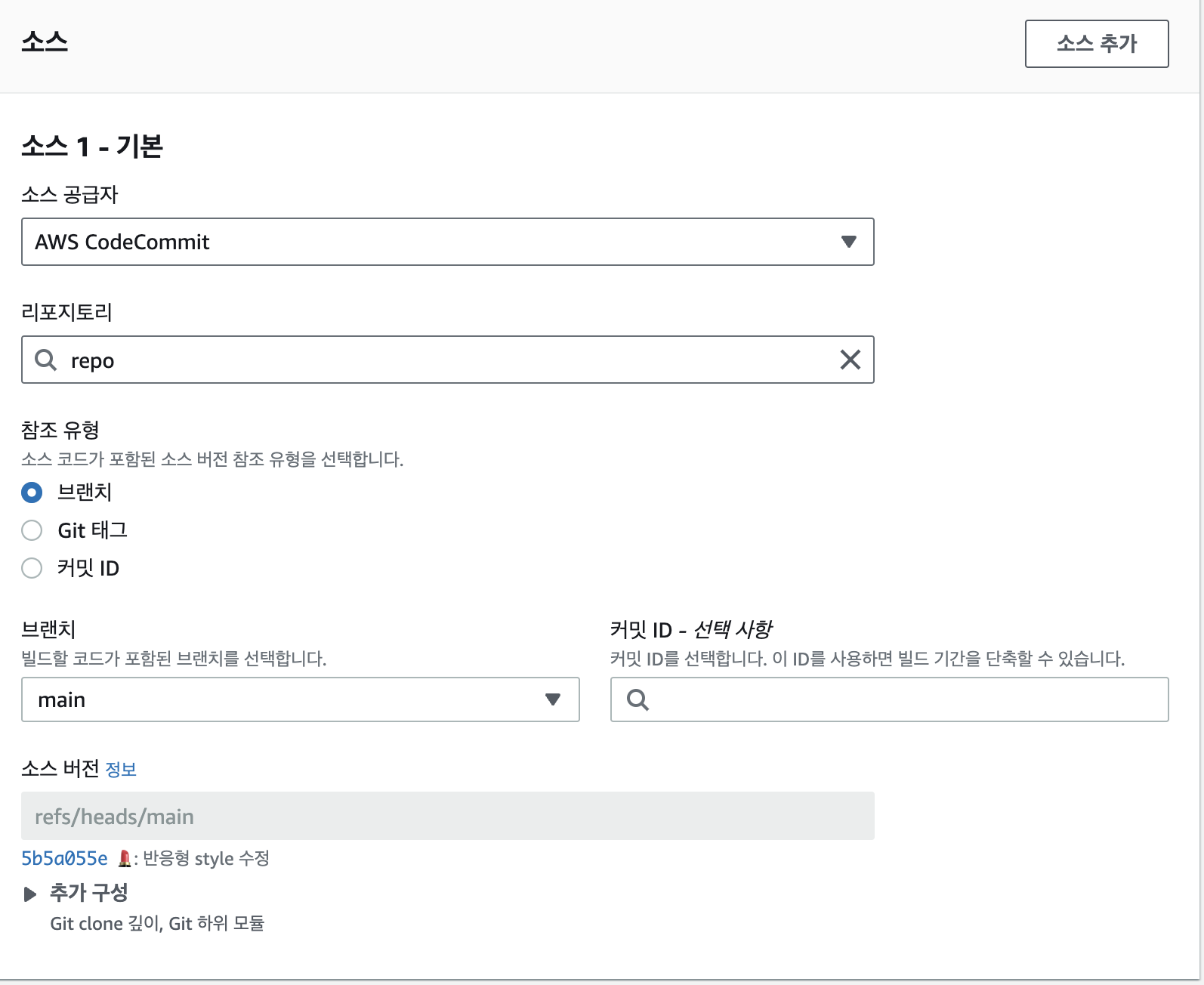Click the 추가 구성 heading text
Image resolution: width=1204 pixels, height=985 pixels.
(89, 893)
